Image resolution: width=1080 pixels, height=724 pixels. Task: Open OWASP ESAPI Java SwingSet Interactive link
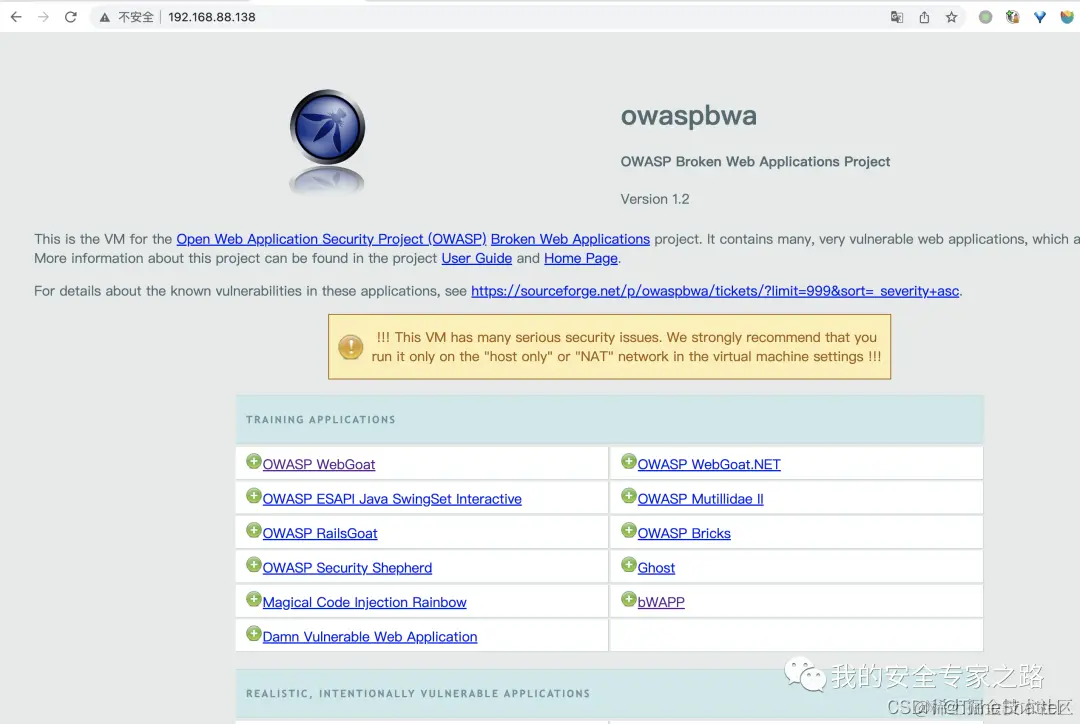coord(392,499)
